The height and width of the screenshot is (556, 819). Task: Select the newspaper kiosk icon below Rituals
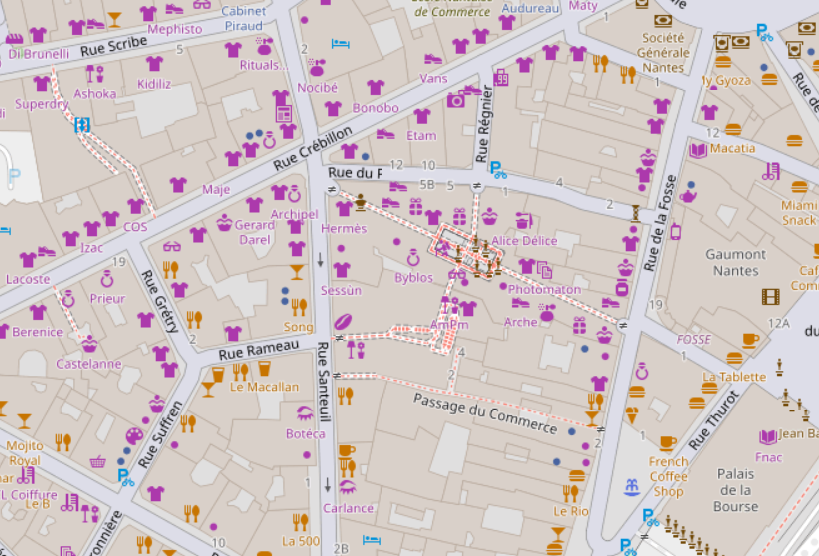coord(284,113)
